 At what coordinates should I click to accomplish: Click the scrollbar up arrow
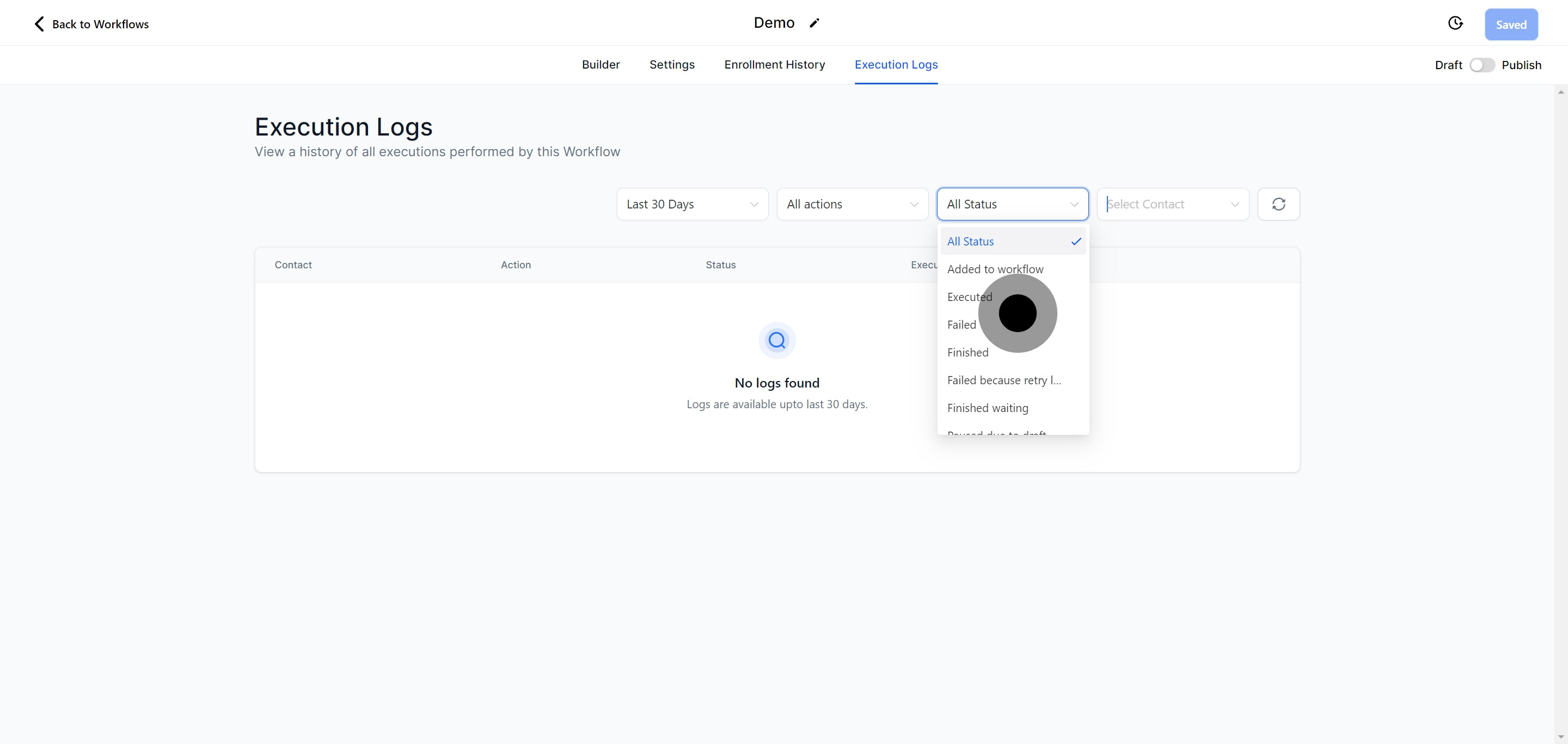pos(1561,92)
